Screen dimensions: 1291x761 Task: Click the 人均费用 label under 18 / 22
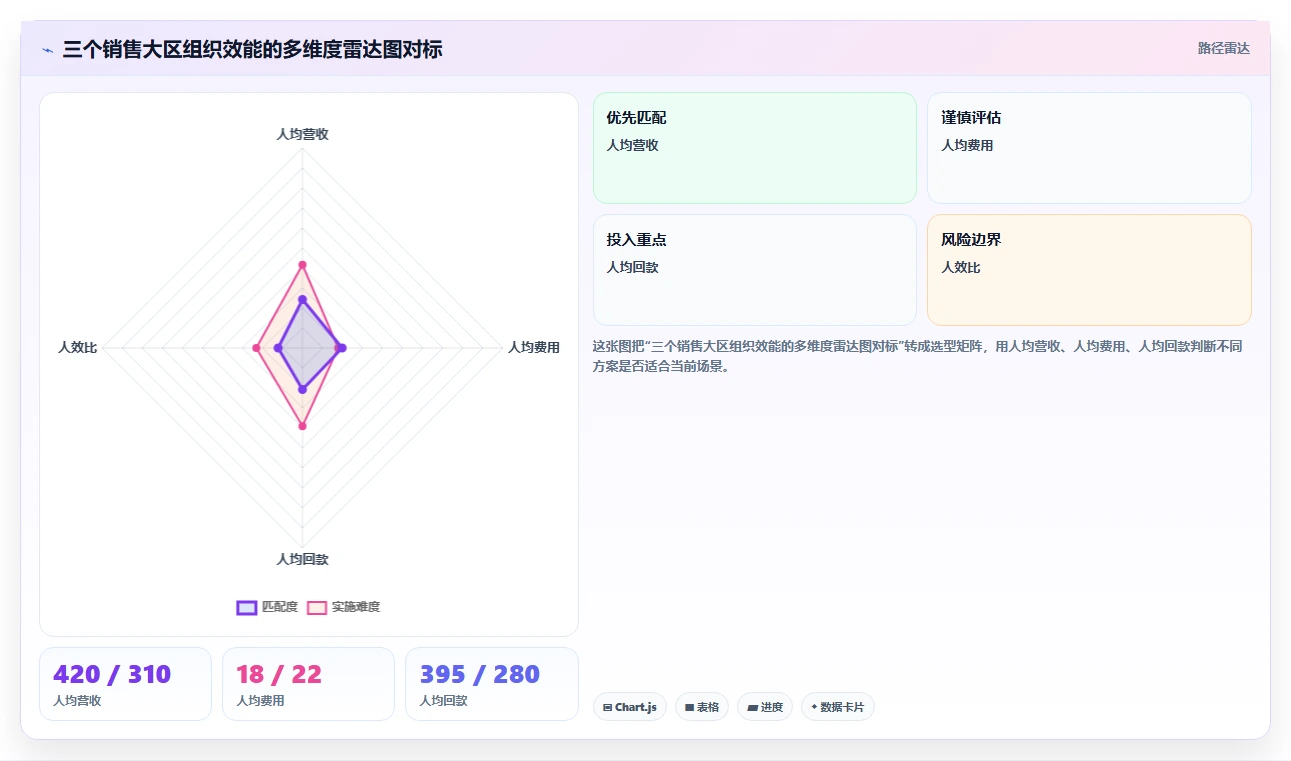(260, 701)
